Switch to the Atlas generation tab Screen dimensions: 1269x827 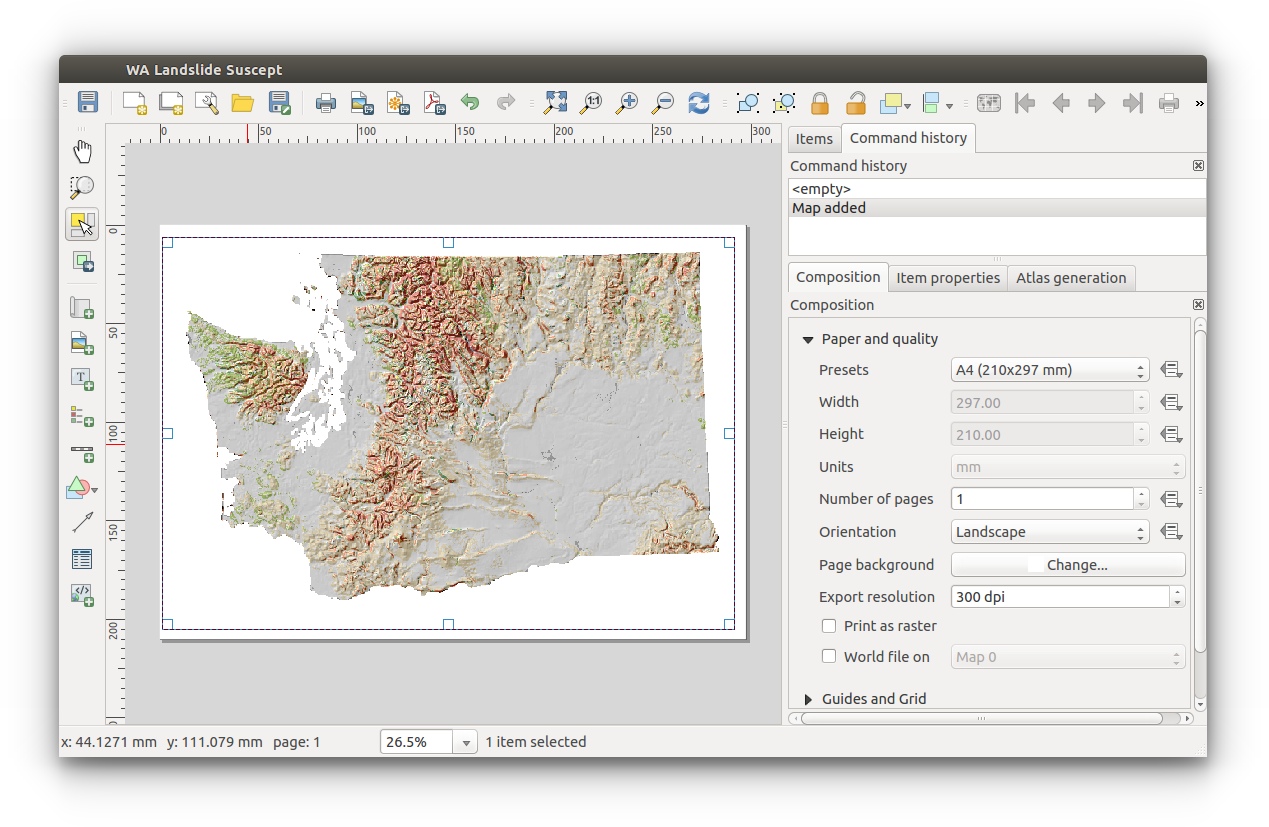pos(1071,277)
